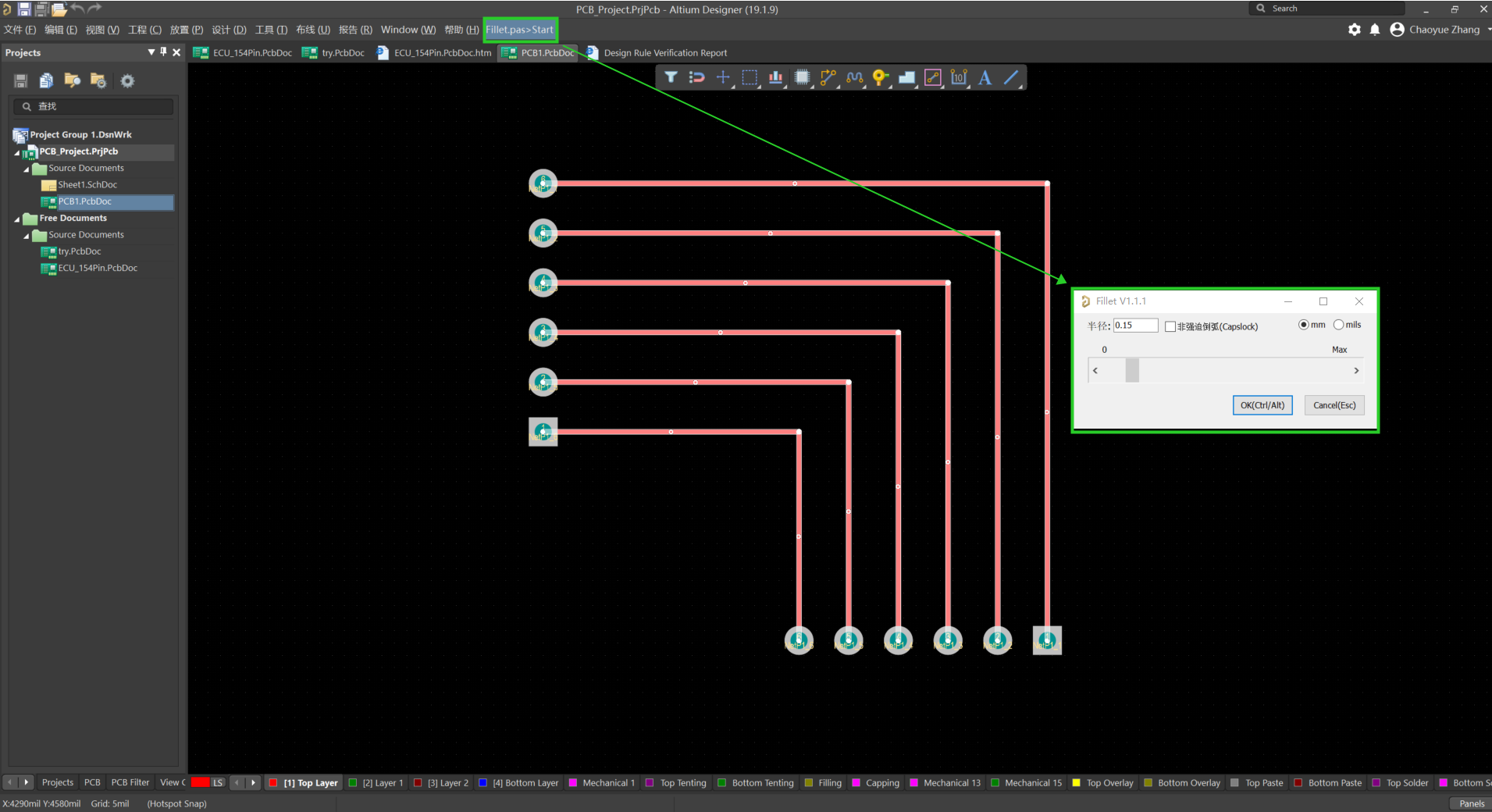The image size is (1492, 812).
Task: Open the Projects panel dropdown arrow
Action: pos(151,52)
